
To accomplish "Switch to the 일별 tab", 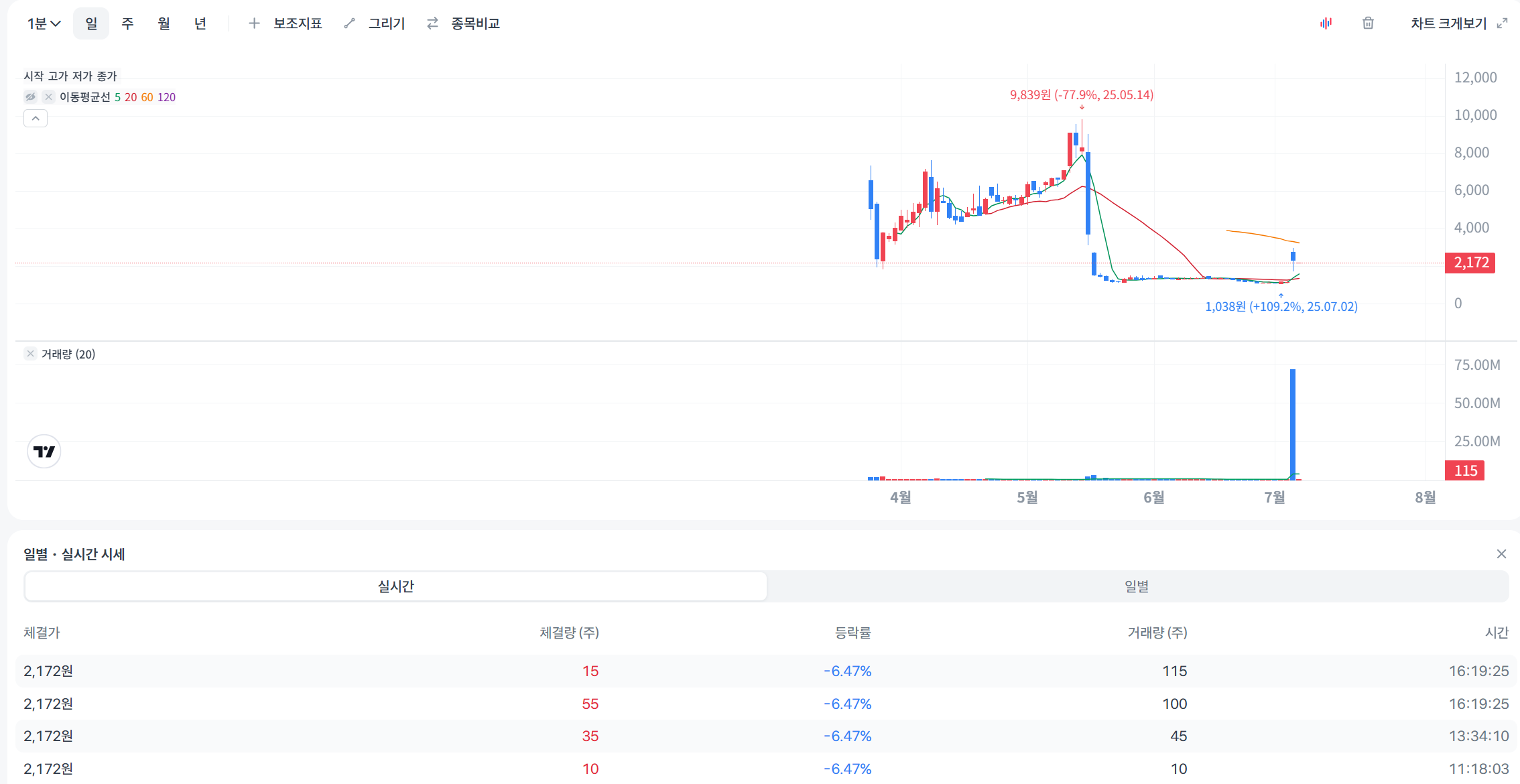I will point(1137,586).
